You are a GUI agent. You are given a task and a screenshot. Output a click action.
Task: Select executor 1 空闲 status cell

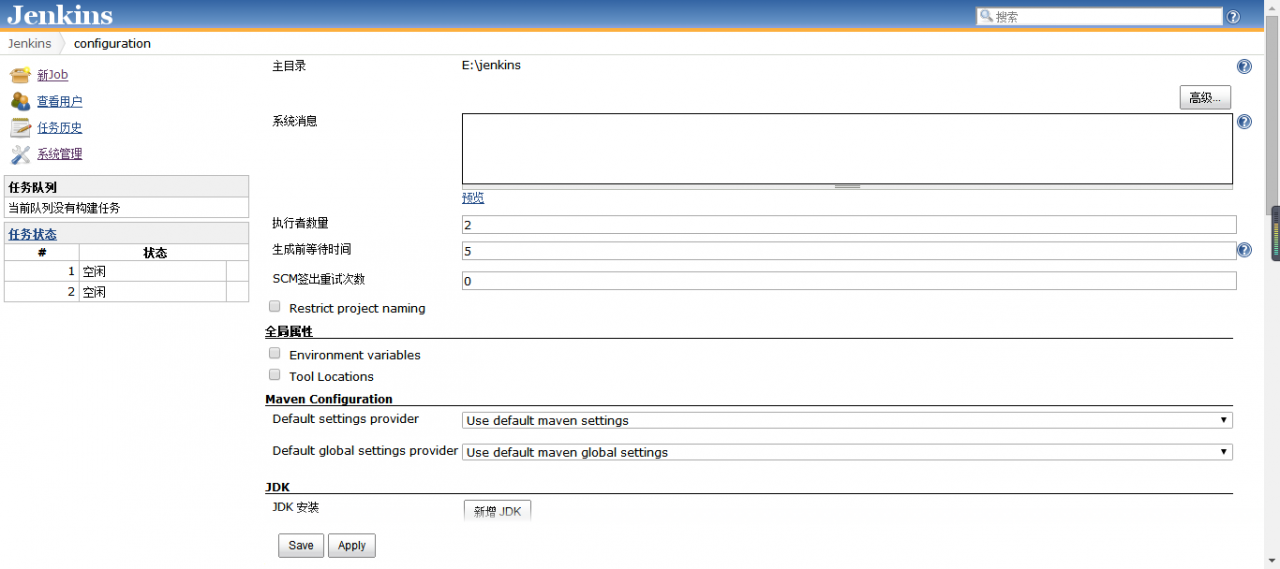pos(152,271)
